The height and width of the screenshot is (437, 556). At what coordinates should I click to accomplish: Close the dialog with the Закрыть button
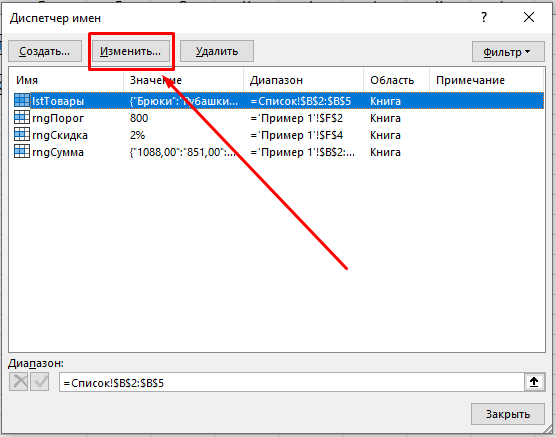pos(508,414)
